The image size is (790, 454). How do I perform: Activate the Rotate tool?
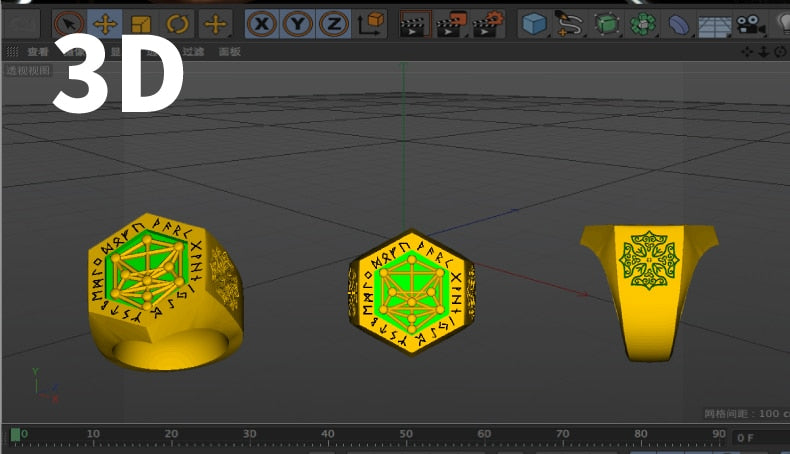pos(178,24)
